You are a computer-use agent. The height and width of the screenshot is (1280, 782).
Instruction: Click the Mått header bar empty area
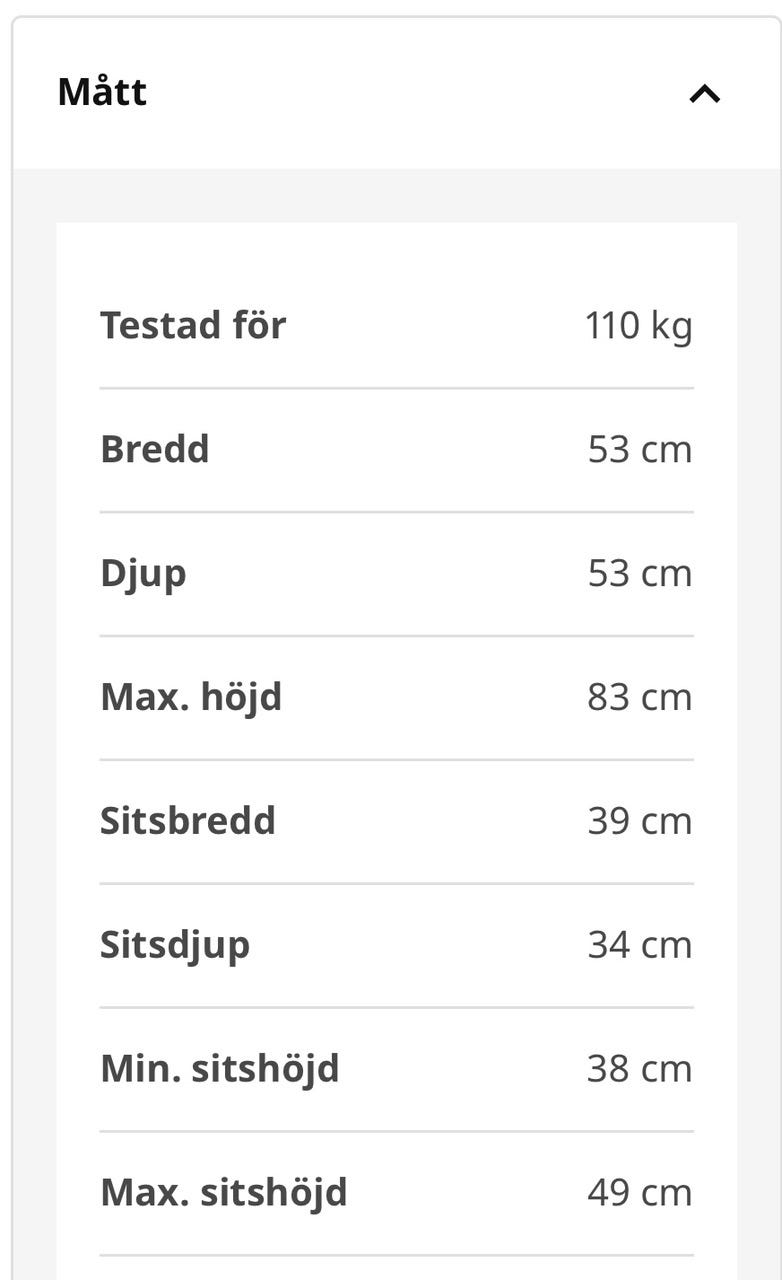tap(400, 93)
